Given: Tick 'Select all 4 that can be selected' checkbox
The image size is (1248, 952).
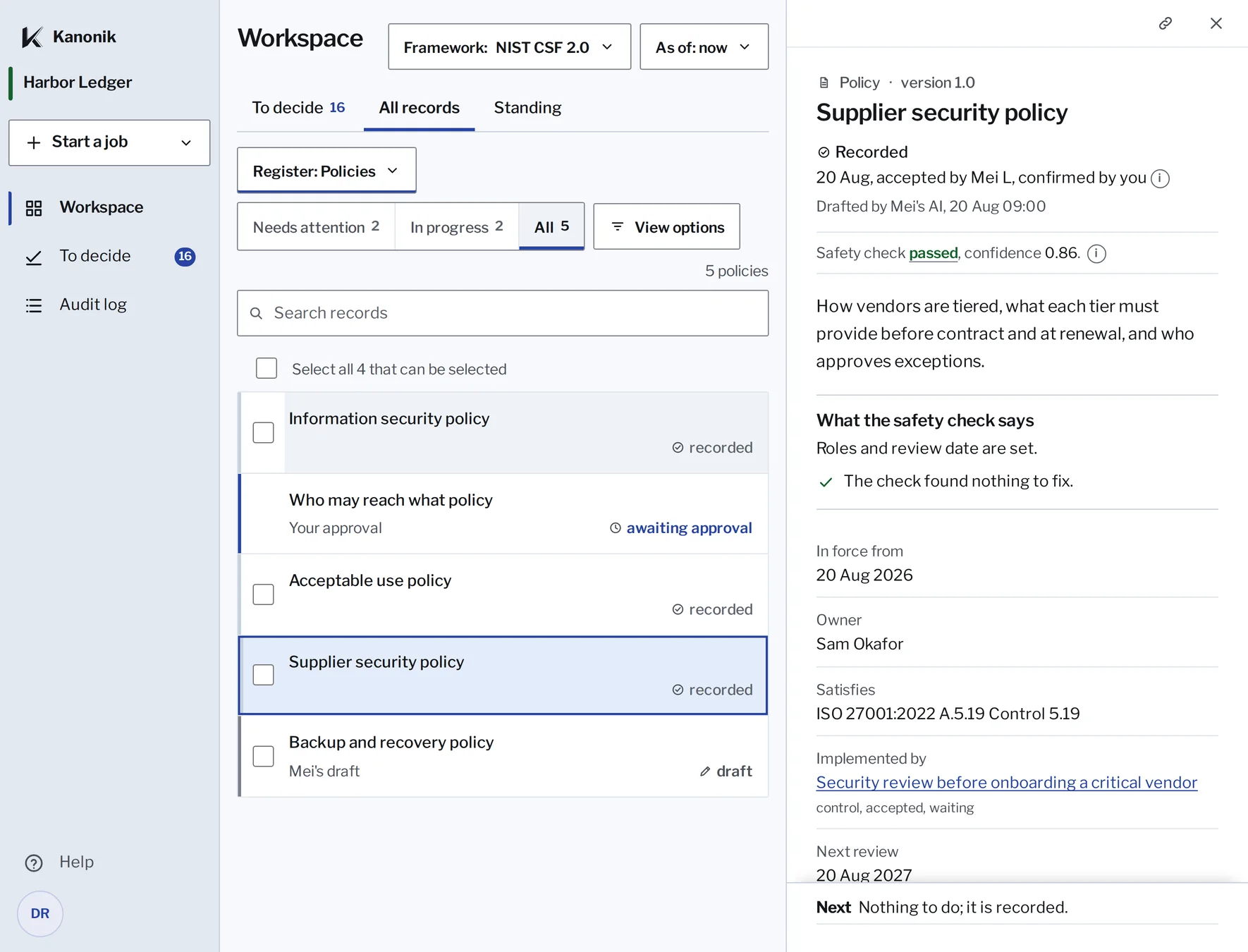Looking at the screenshot, I should click(267, 368).
